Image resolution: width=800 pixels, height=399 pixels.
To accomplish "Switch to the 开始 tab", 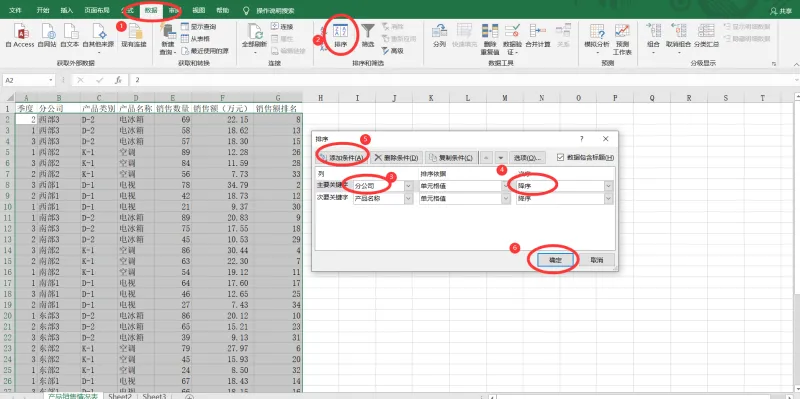I will coord(43,10).
